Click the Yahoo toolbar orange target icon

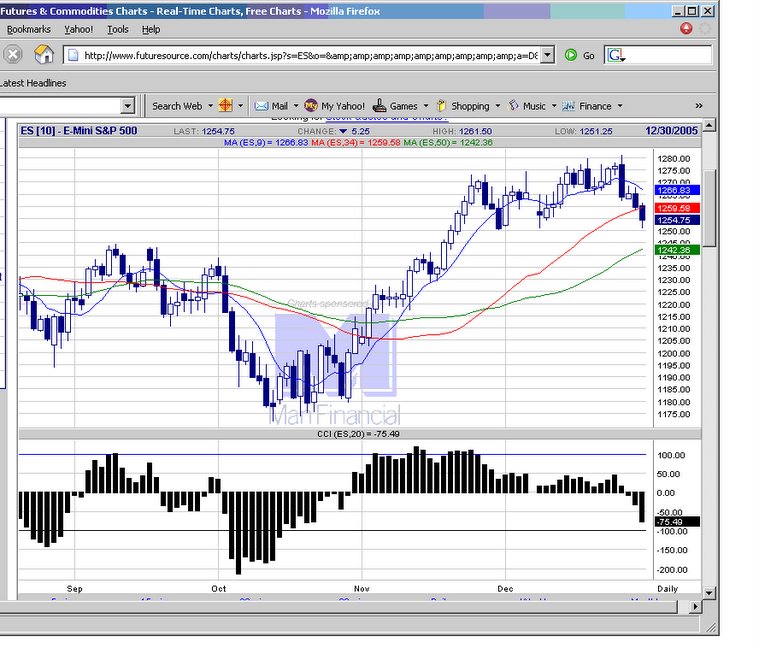[x=226, y=105]
